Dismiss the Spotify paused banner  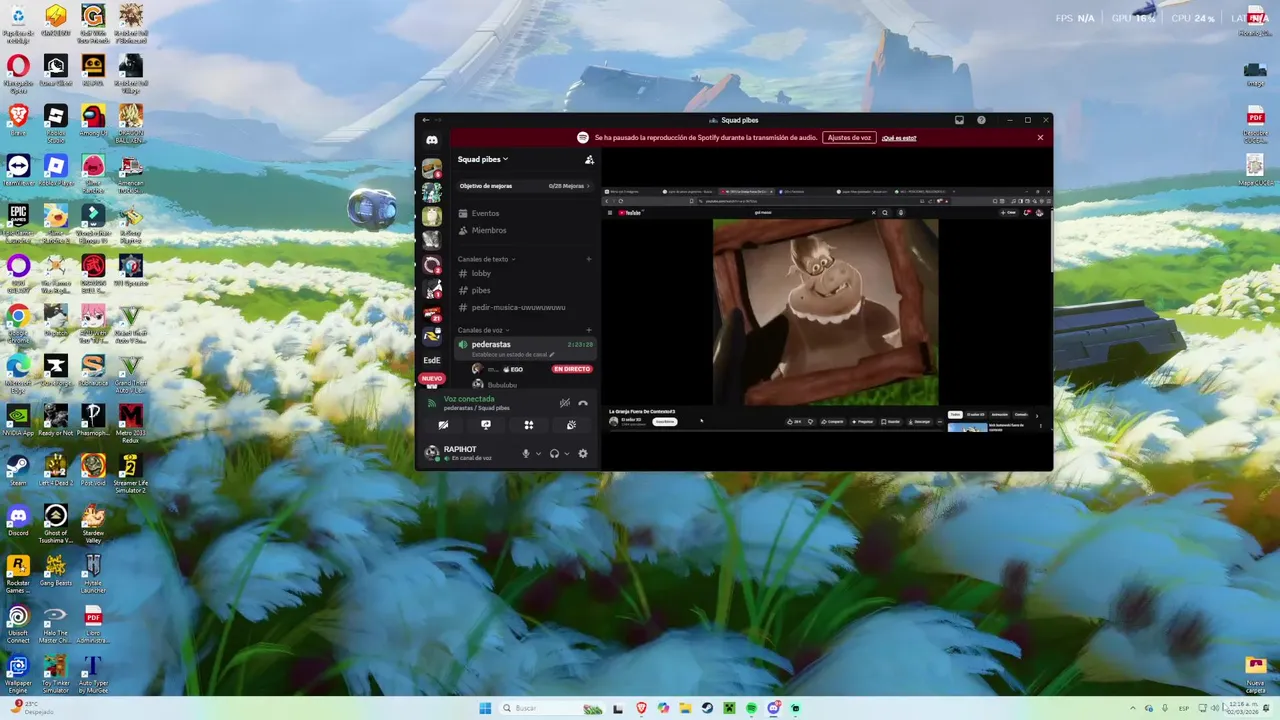[x=1040, y=138]
